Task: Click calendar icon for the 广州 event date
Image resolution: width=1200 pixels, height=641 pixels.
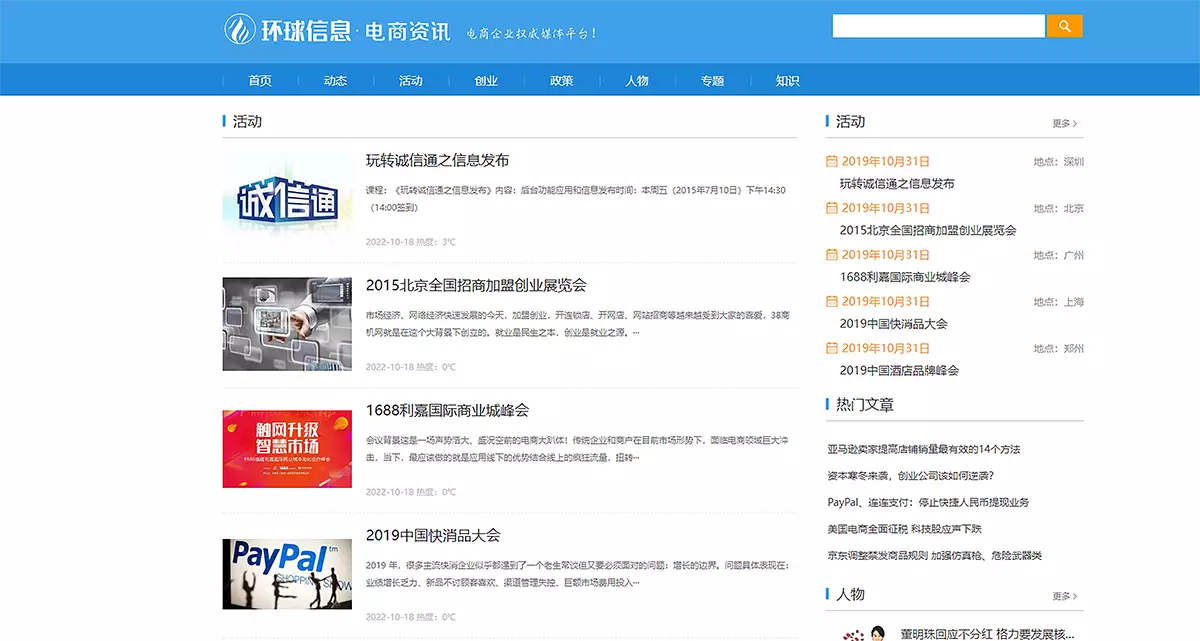Action: (x=831, y=255)
